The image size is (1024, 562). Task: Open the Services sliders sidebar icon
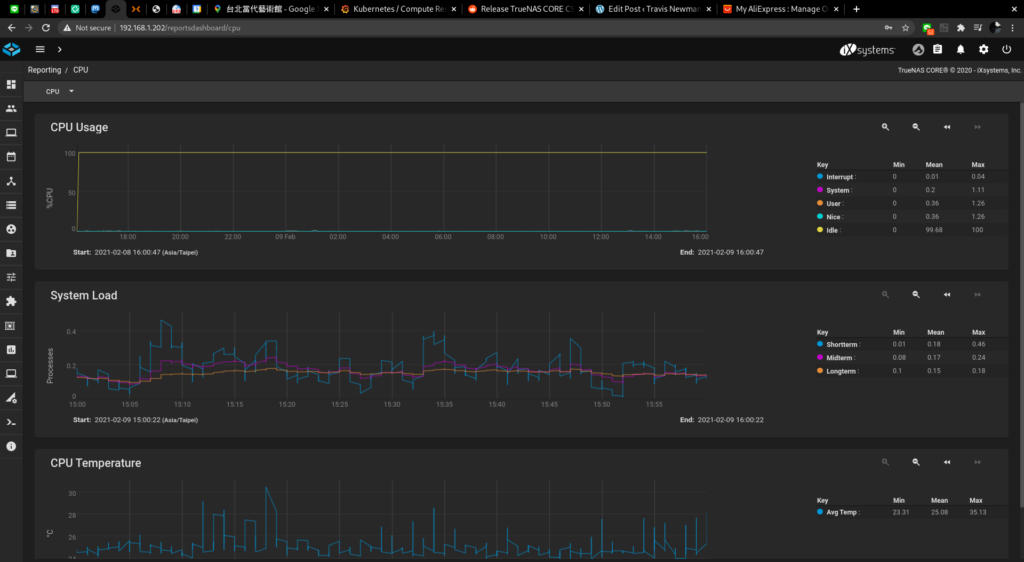click(x=11, y=277)
